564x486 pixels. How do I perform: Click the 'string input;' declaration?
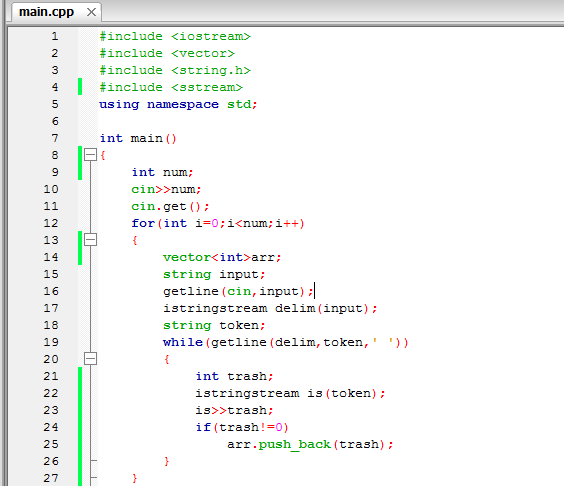(214, 274)
